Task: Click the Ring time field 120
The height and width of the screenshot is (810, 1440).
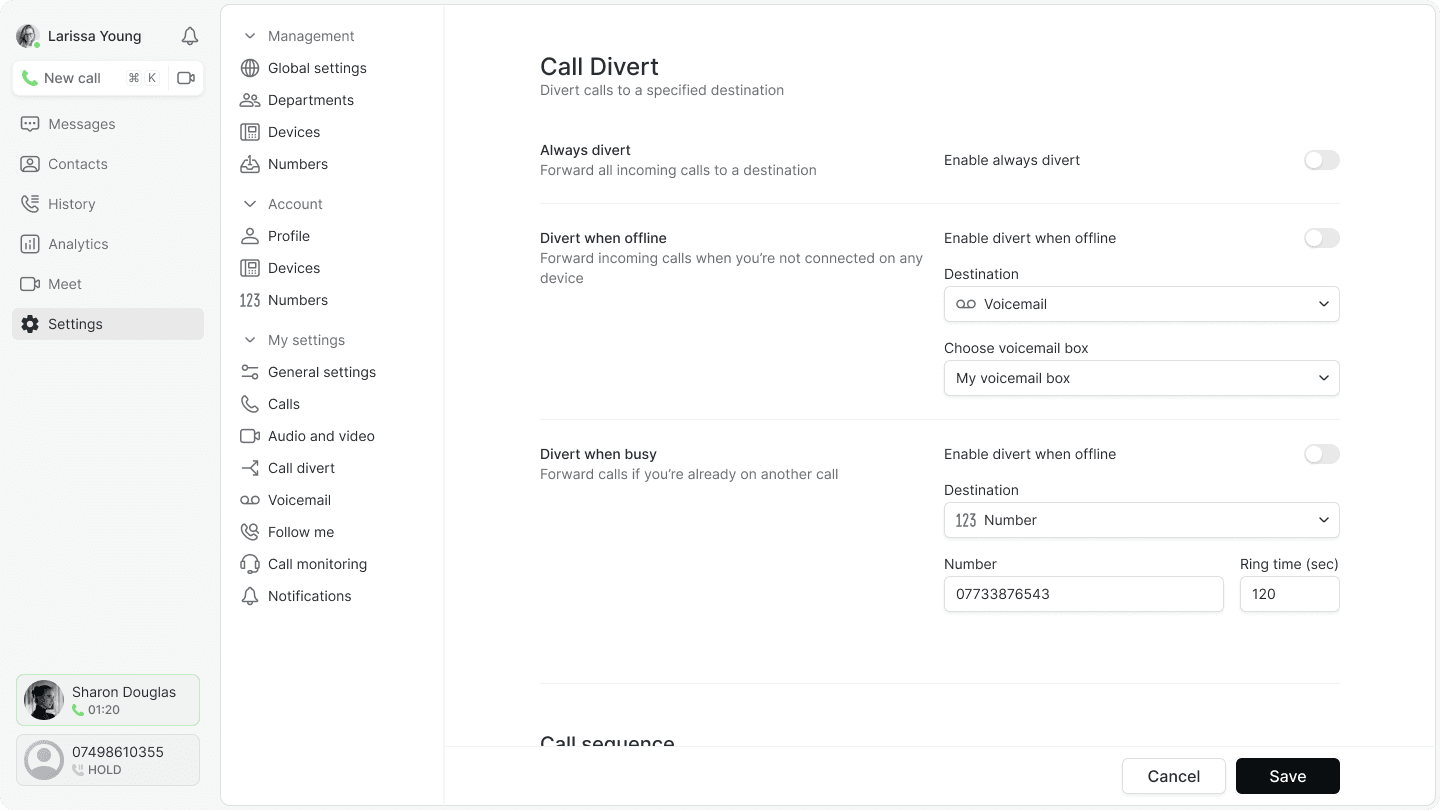Action: 1289,594
